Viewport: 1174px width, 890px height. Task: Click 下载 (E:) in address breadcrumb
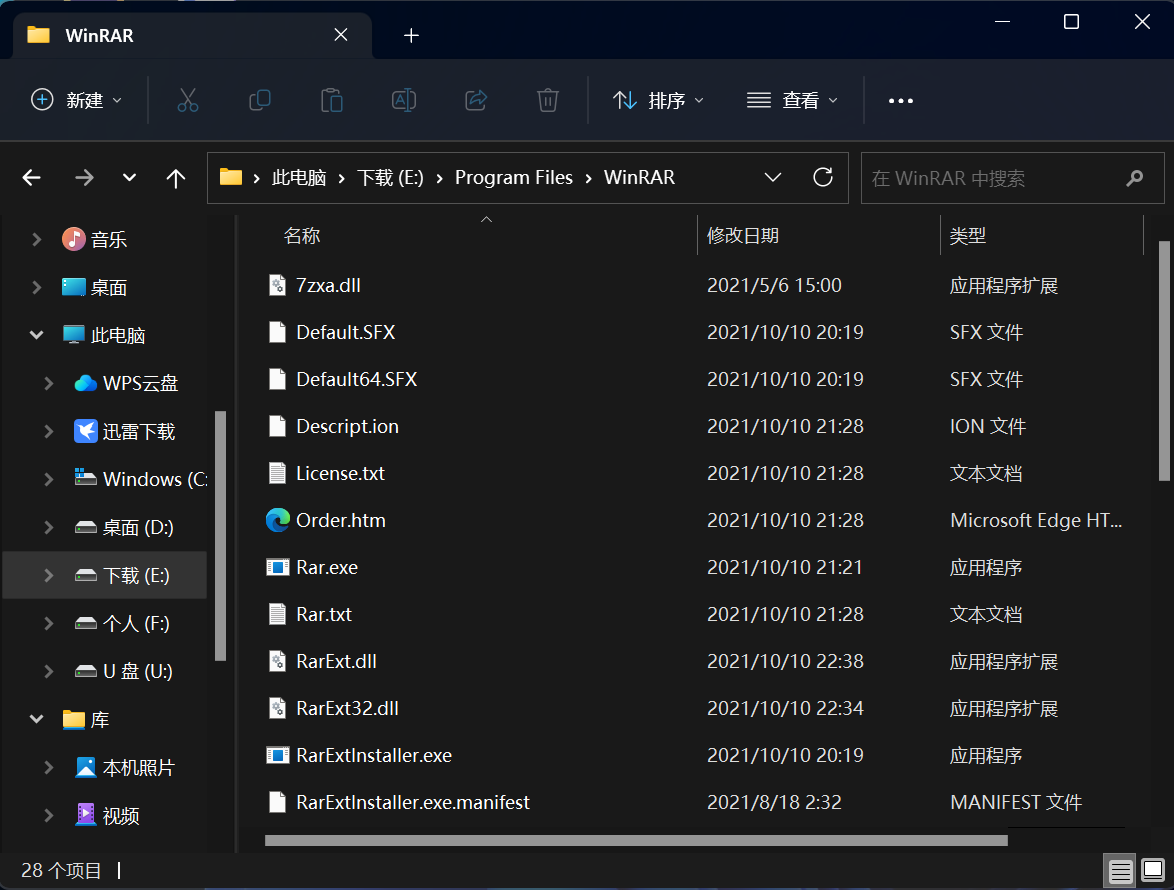point(390,177)
